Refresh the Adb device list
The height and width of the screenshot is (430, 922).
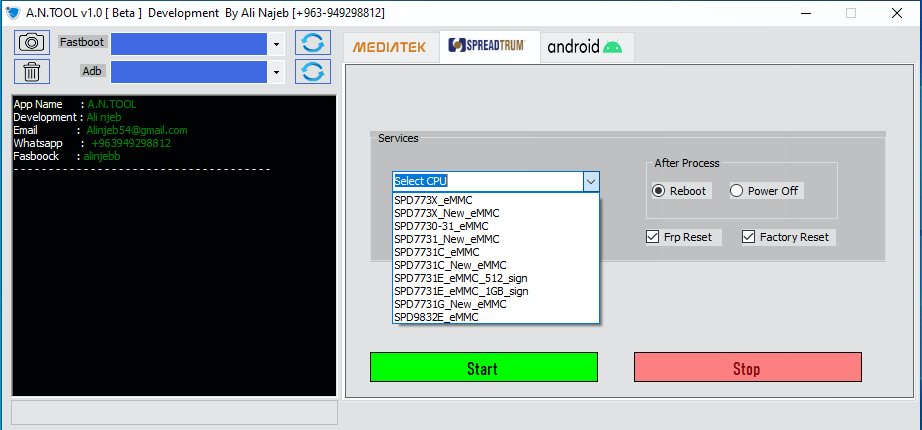(x=313, y=71)
